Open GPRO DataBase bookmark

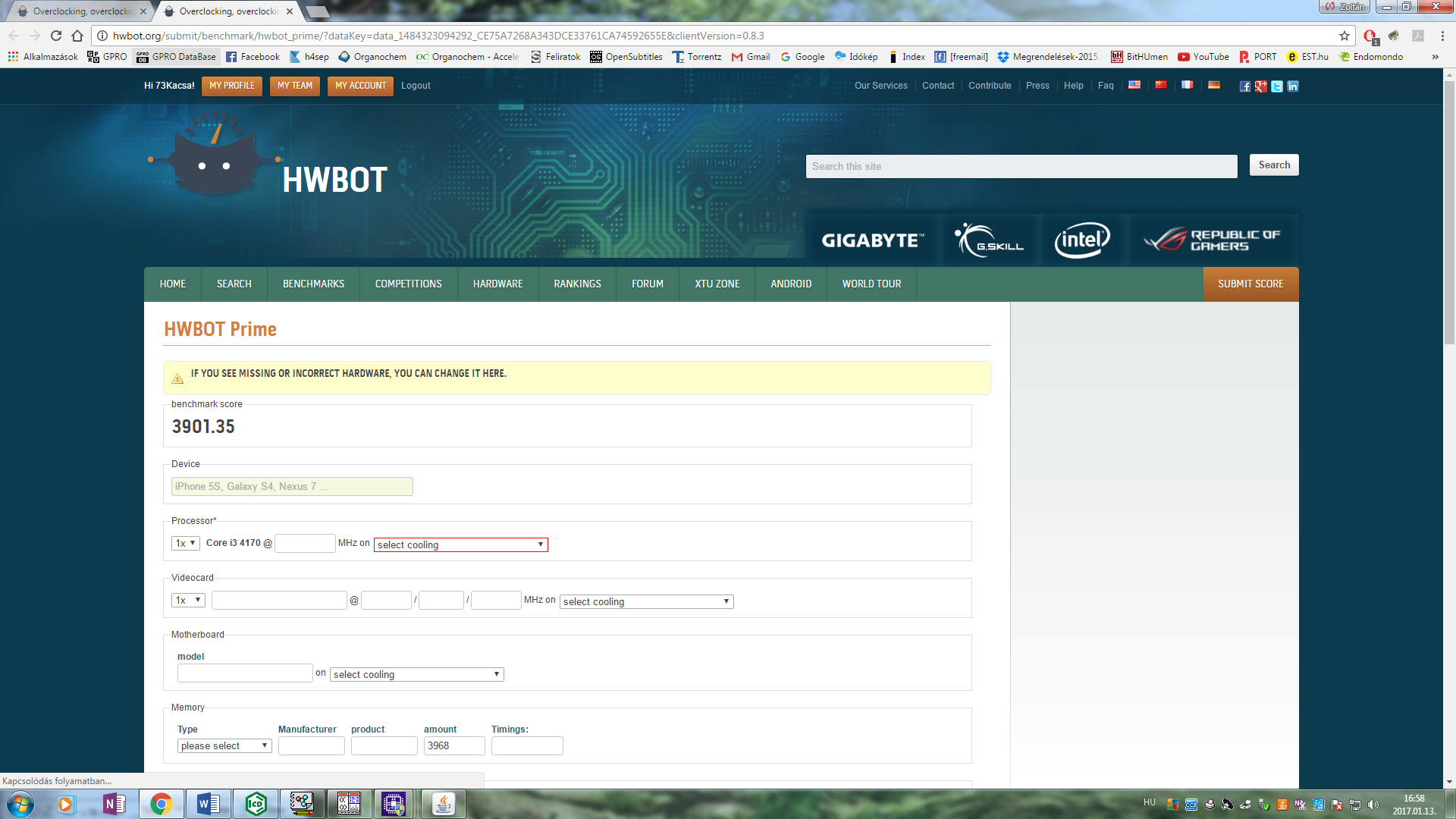click(x=176, y=57)
